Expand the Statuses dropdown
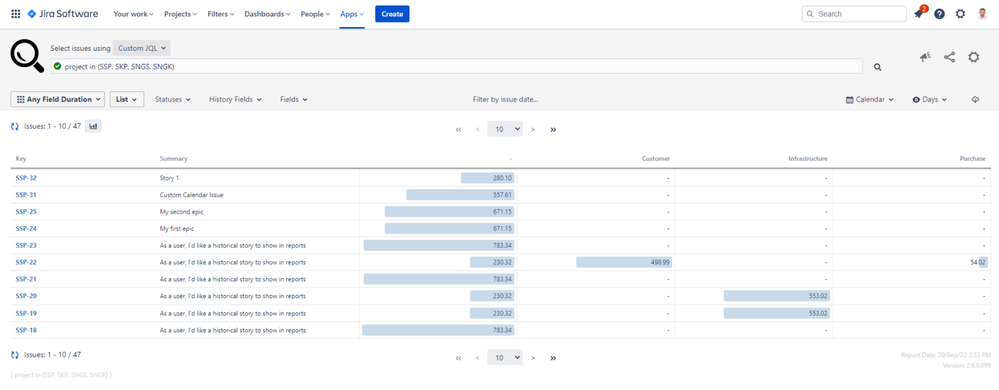This screenshot has width=999, height=390. pos(173,100)
